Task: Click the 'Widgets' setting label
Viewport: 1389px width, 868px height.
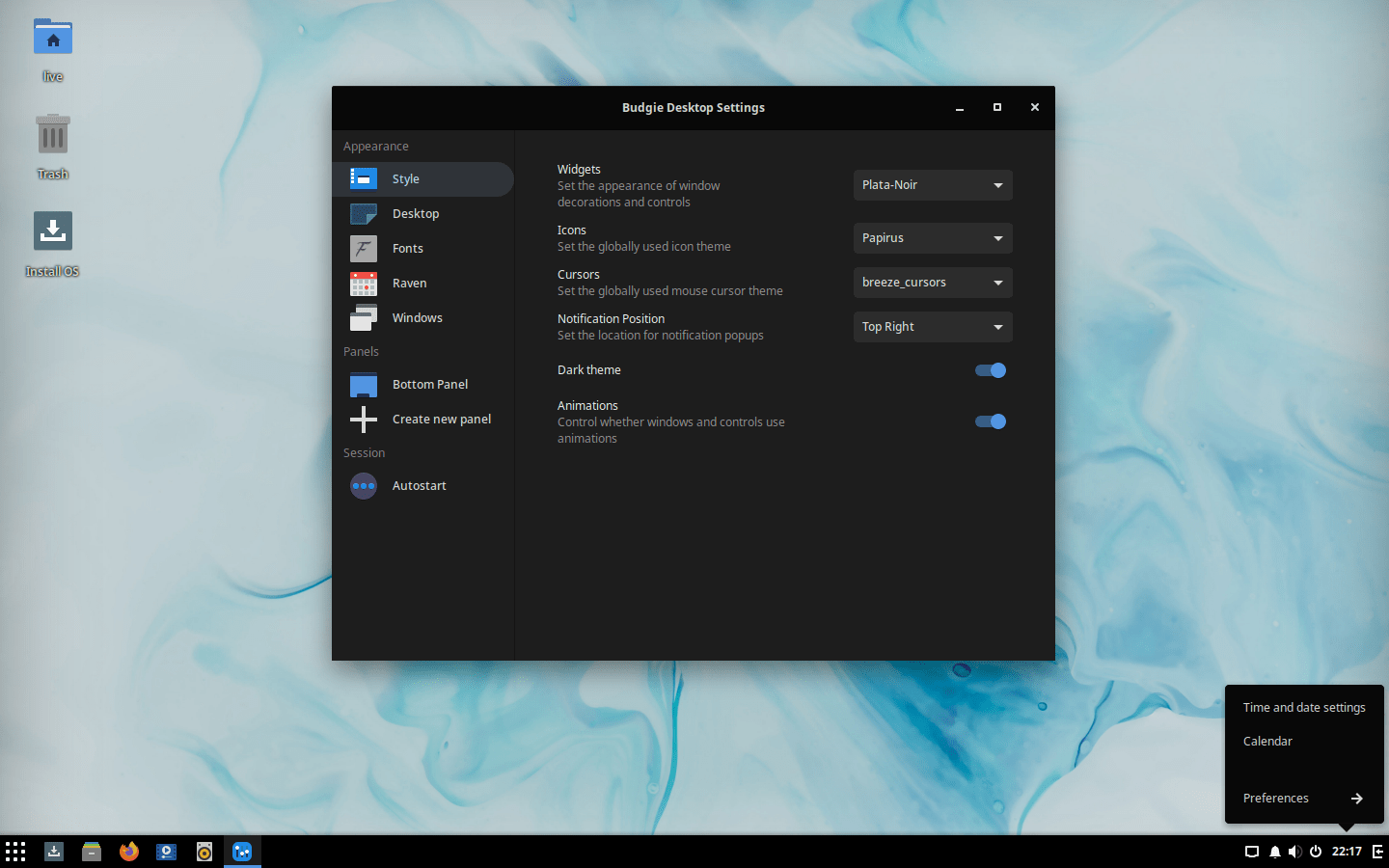Action: (x=579, y=170)
